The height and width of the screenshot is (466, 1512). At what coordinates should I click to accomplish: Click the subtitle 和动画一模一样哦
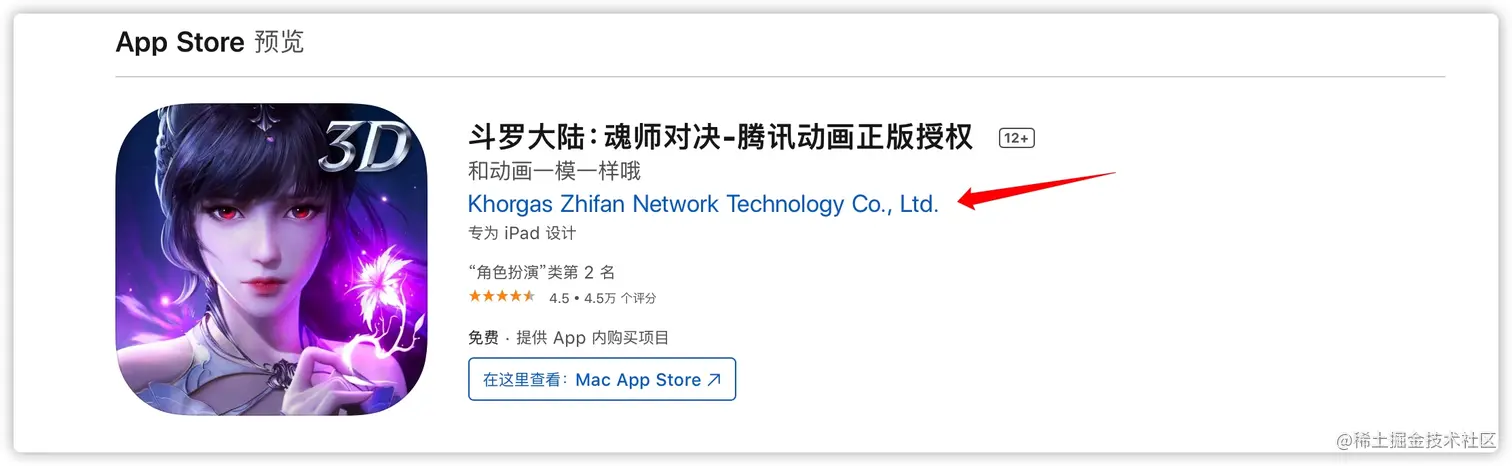(554, 171)
